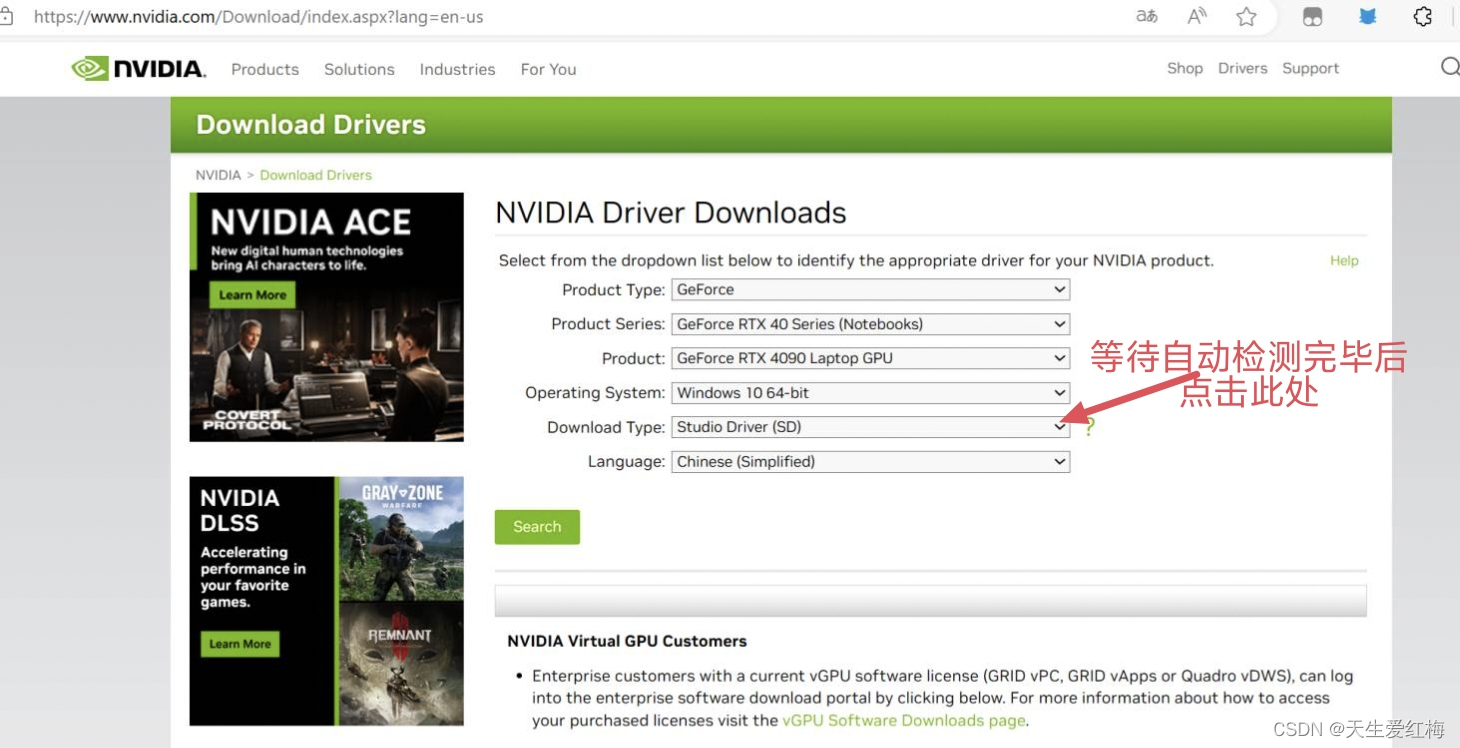Click the NVIDIA Driver Downloads heading

[x=671, y=213]
